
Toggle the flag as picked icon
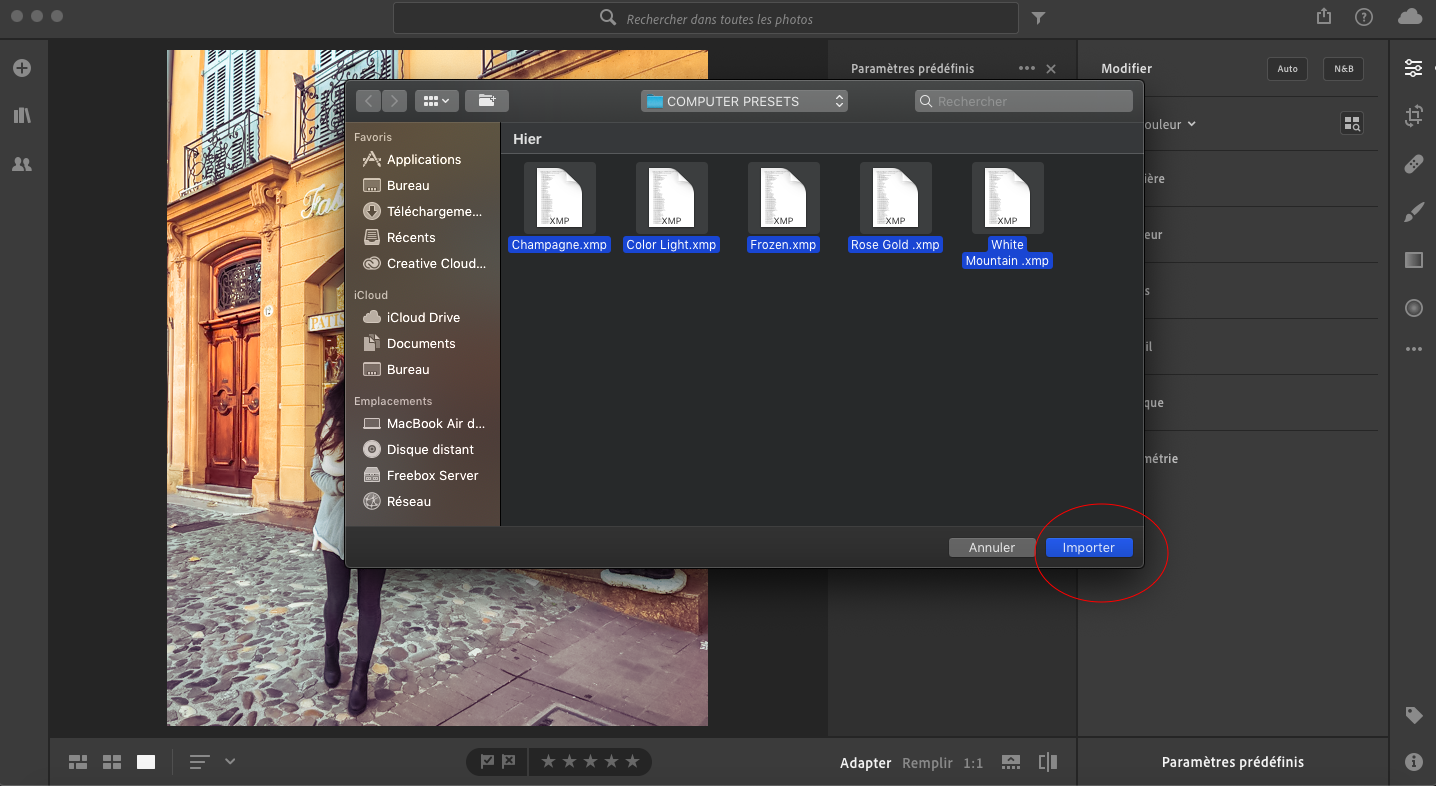487,762
